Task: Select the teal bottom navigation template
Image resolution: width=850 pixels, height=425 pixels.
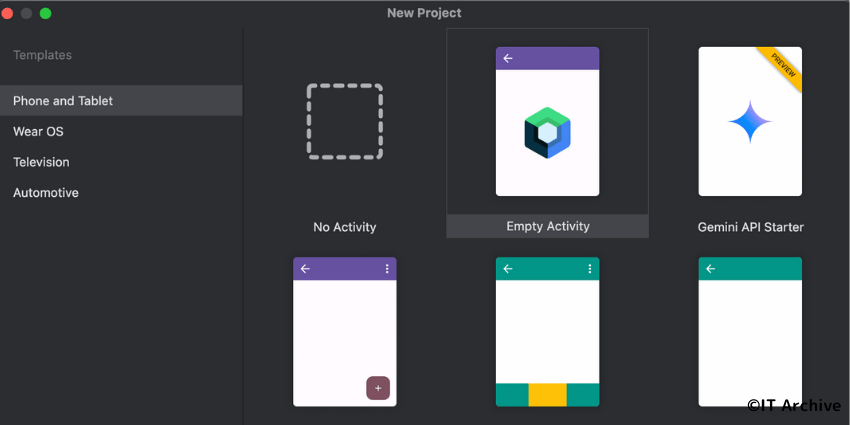Action: point(548,332)
